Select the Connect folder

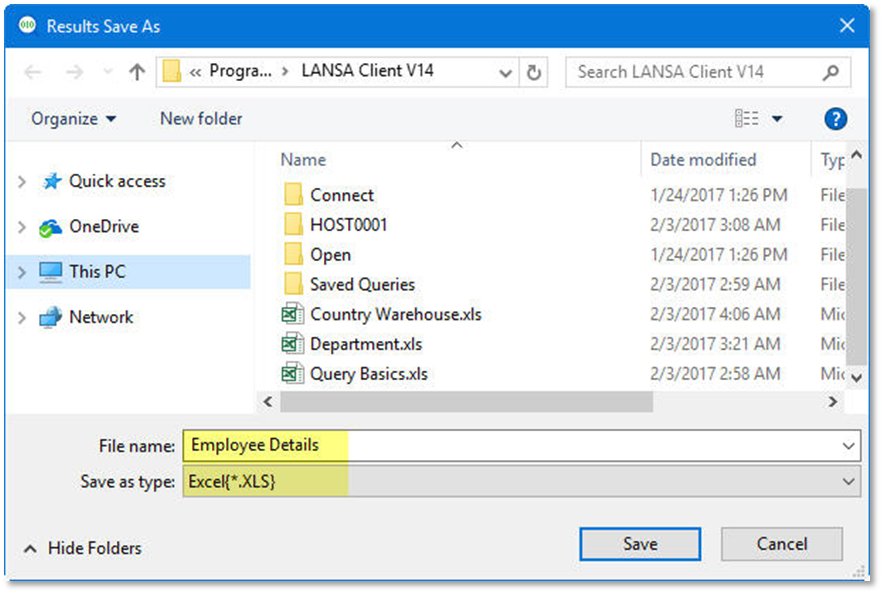pyautogui.click(x=341, y=195)
